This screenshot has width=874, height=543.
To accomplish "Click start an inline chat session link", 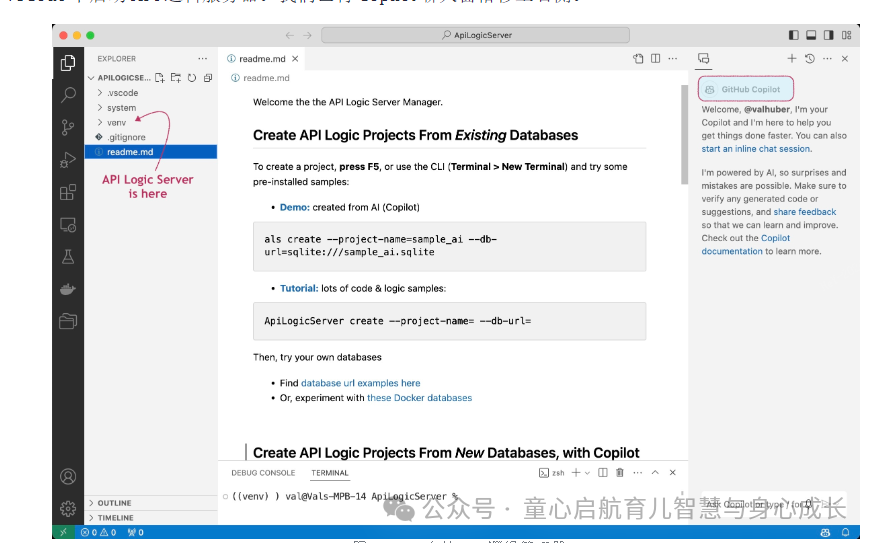I will tap(755, 149).
